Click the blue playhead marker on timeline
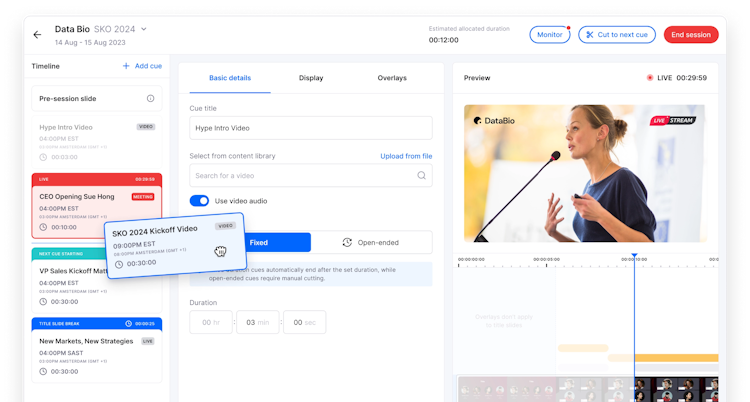The width and height of the screenshot is (750, 402). point(634,256)
